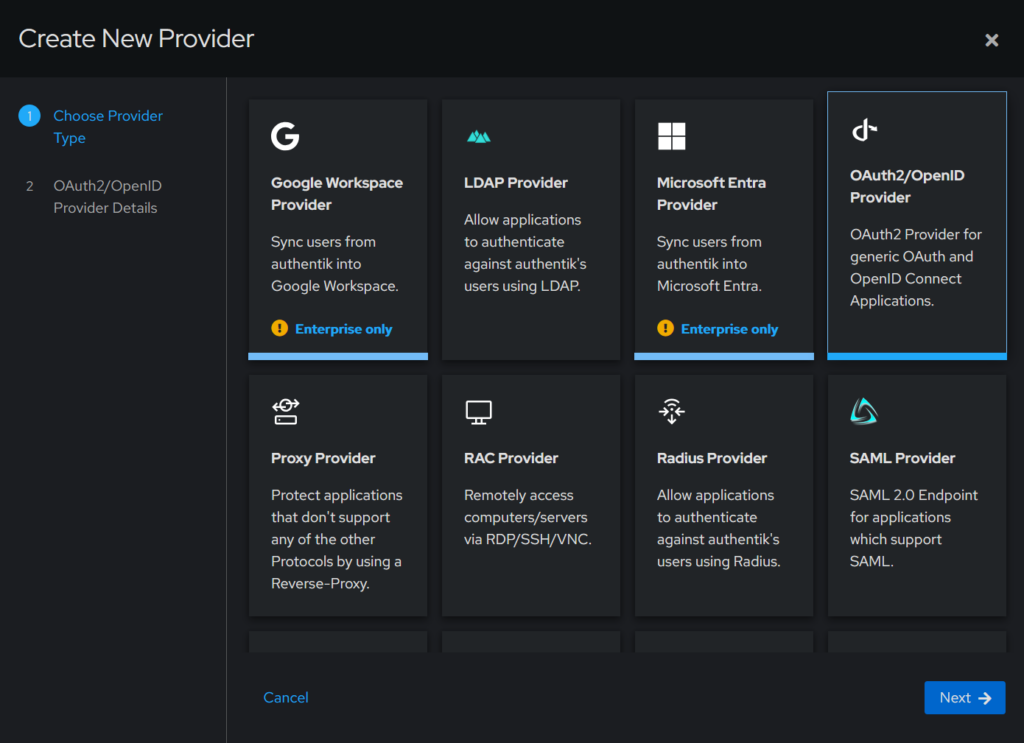Click Enterprise only label on Google Workspace card
The width and height of the screenshot is (1024, 743).
point(344,329)
